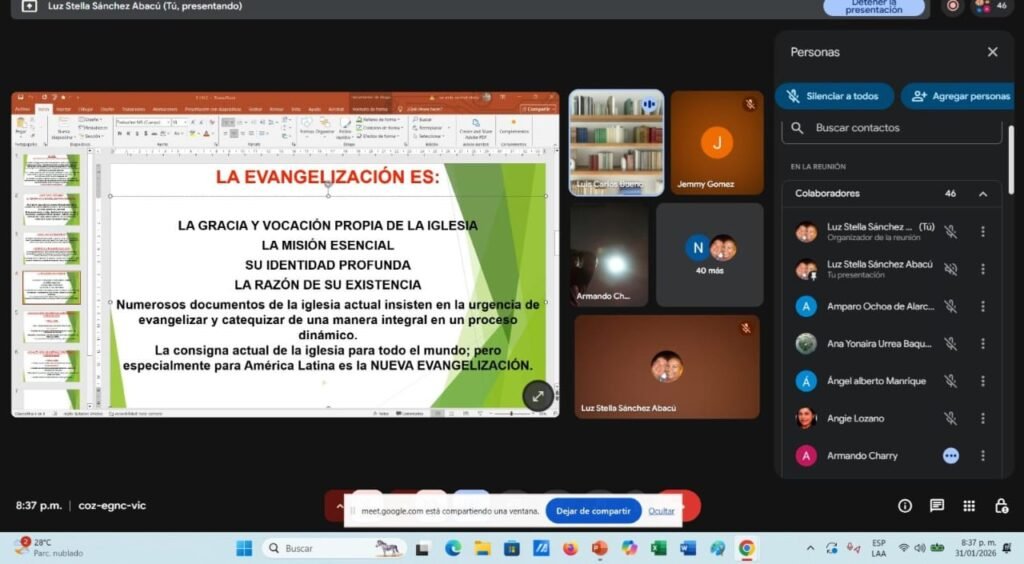Open more options for Armando Charry
Screen dimensions: 1024x564
[983, 456]
